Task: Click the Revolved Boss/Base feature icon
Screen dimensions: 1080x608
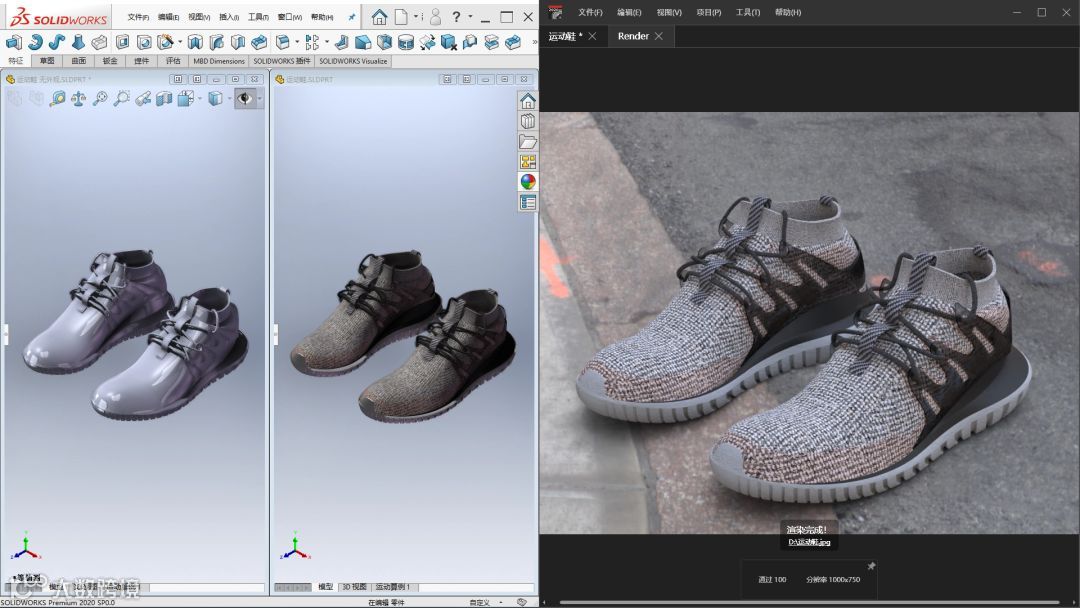Action: click(35, 42)
